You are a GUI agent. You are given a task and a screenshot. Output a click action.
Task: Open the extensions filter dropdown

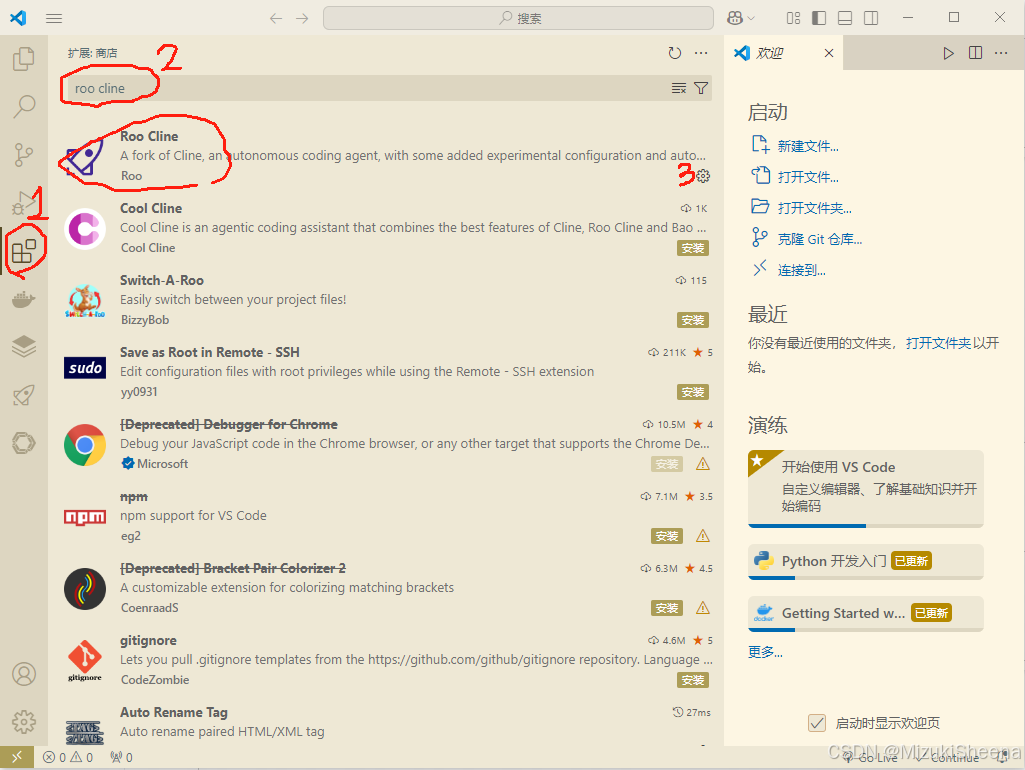pos(701,88)
